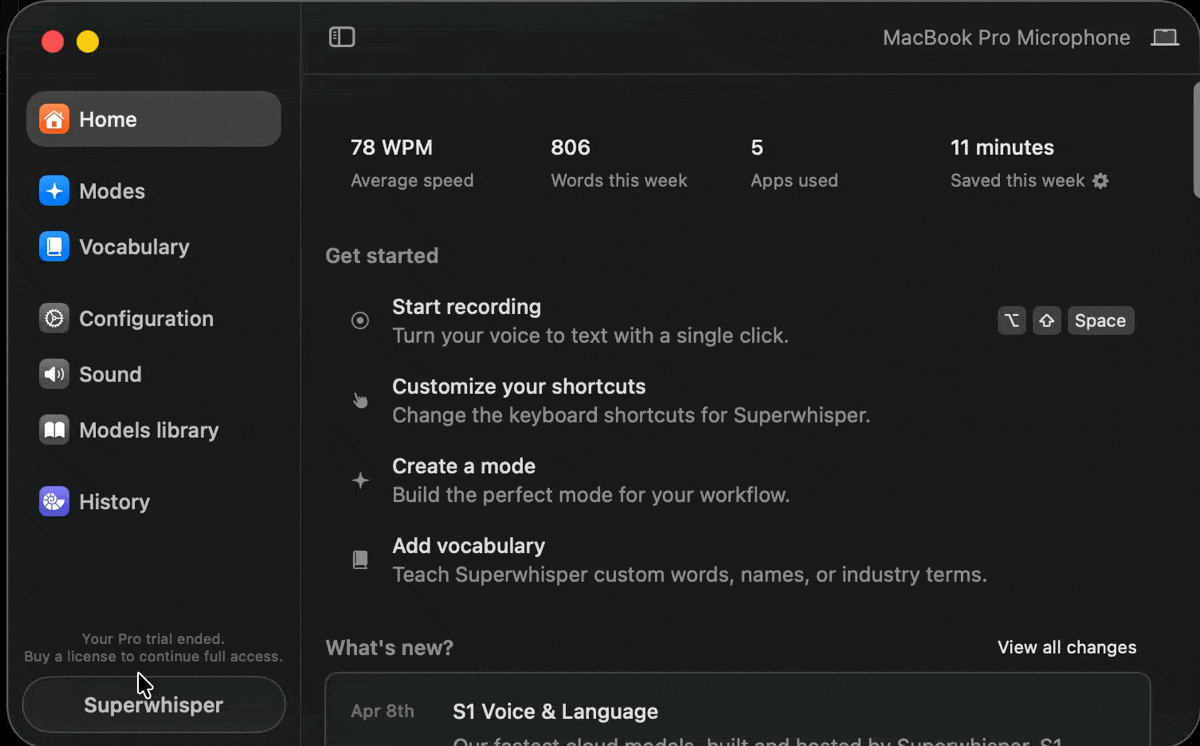
Task: Click 'Teach Superwhisper custom words' description
Action: pos(689,575)
